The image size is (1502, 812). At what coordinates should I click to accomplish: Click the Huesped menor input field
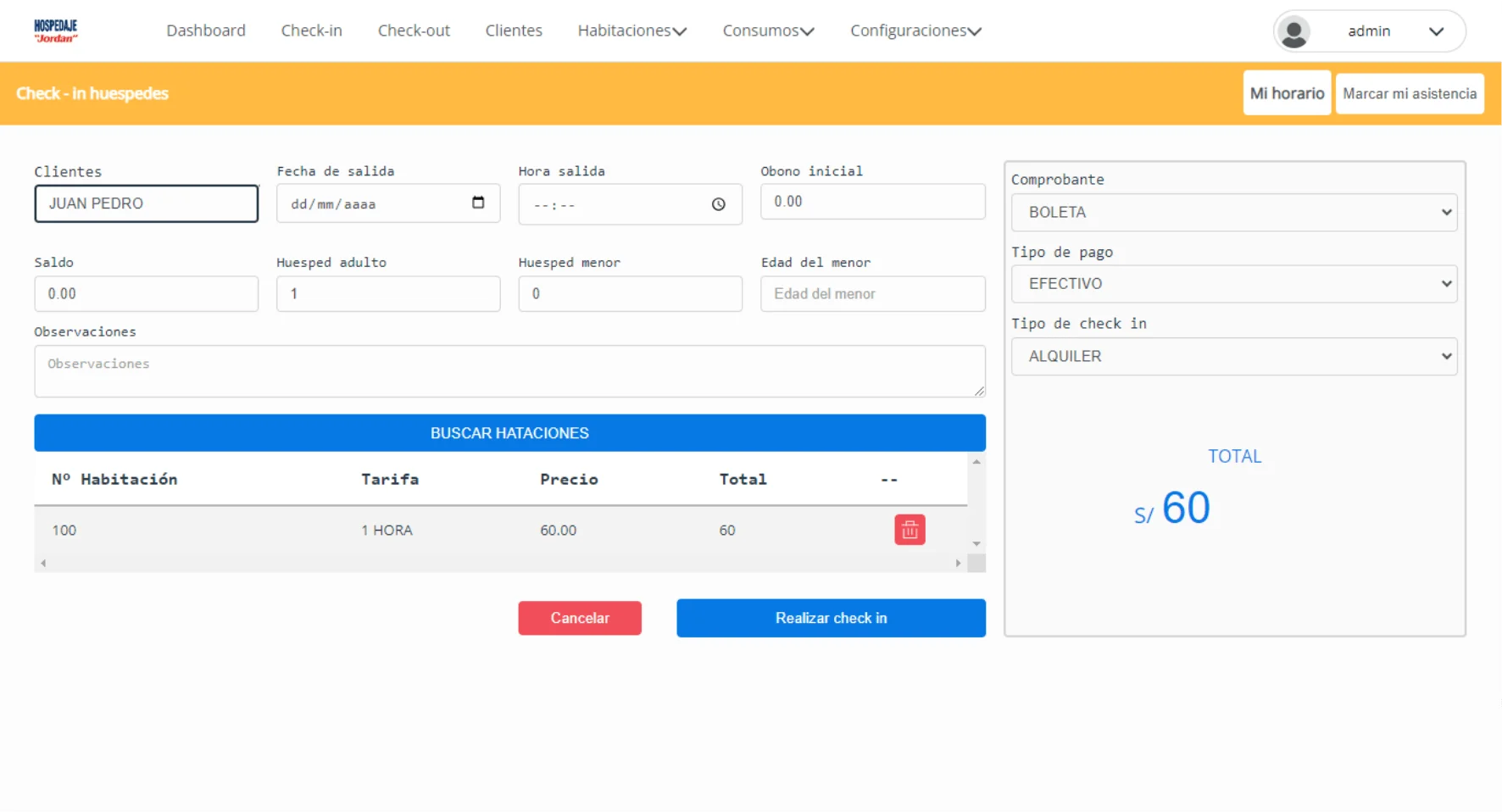click(631, 293)
